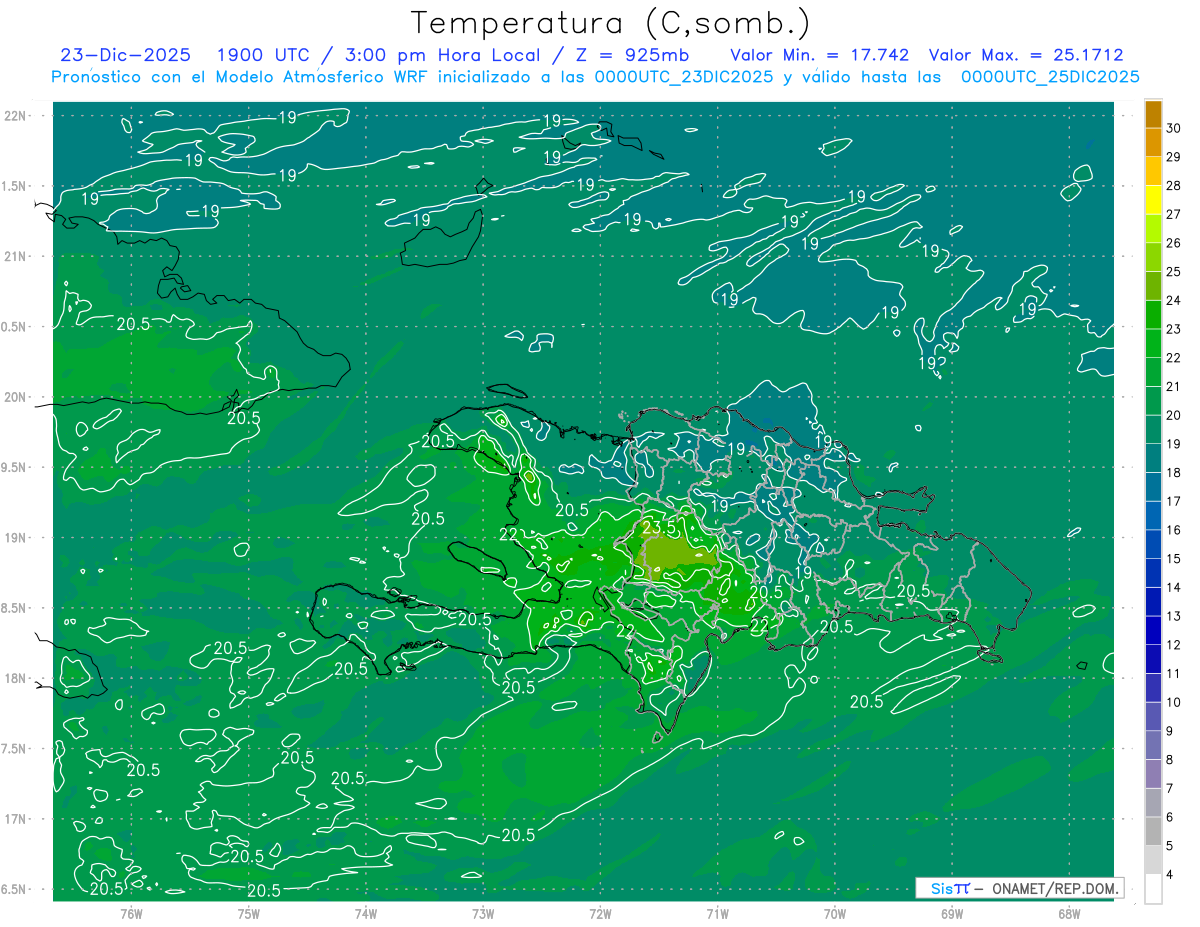
Task: Click the "76W" longitude axis label
Action: point(131,914)
